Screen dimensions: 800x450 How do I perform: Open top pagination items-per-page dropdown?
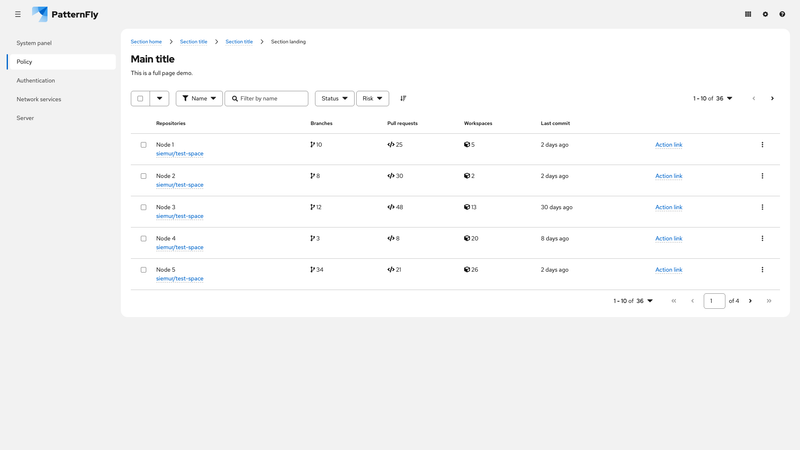[x=713, y=98]
